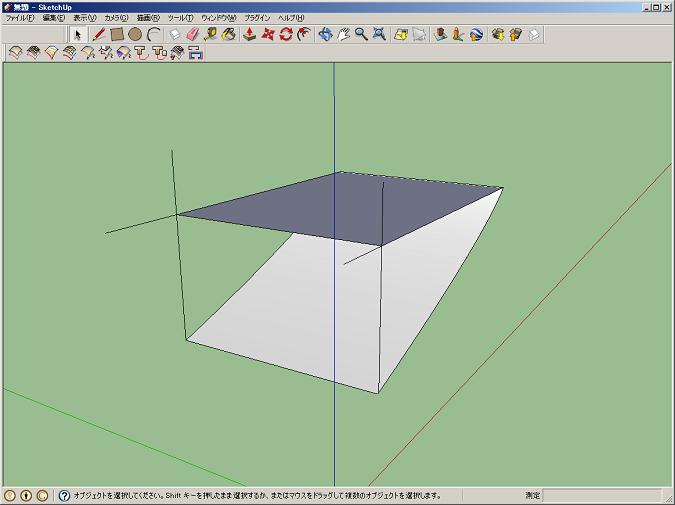The height and width of the screenshot is (505, 675).
Task: Select the arrow Select tool
Action: (x=78, y=34)
